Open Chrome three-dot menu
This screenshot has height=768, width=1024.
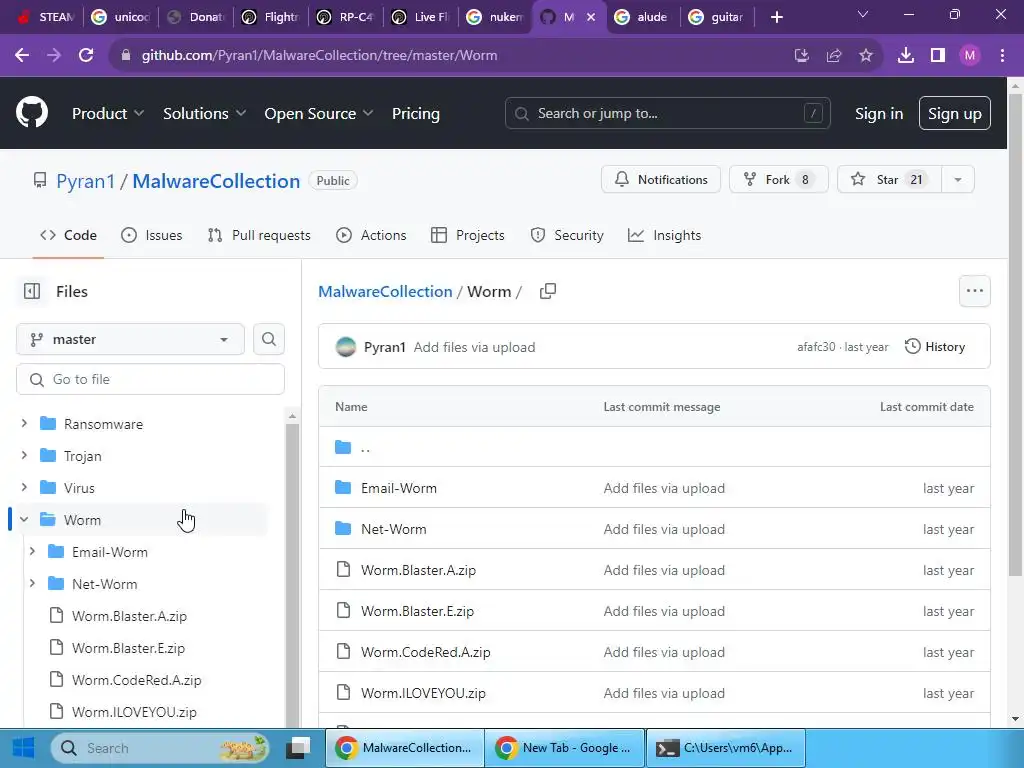(x=1002, y=56)
